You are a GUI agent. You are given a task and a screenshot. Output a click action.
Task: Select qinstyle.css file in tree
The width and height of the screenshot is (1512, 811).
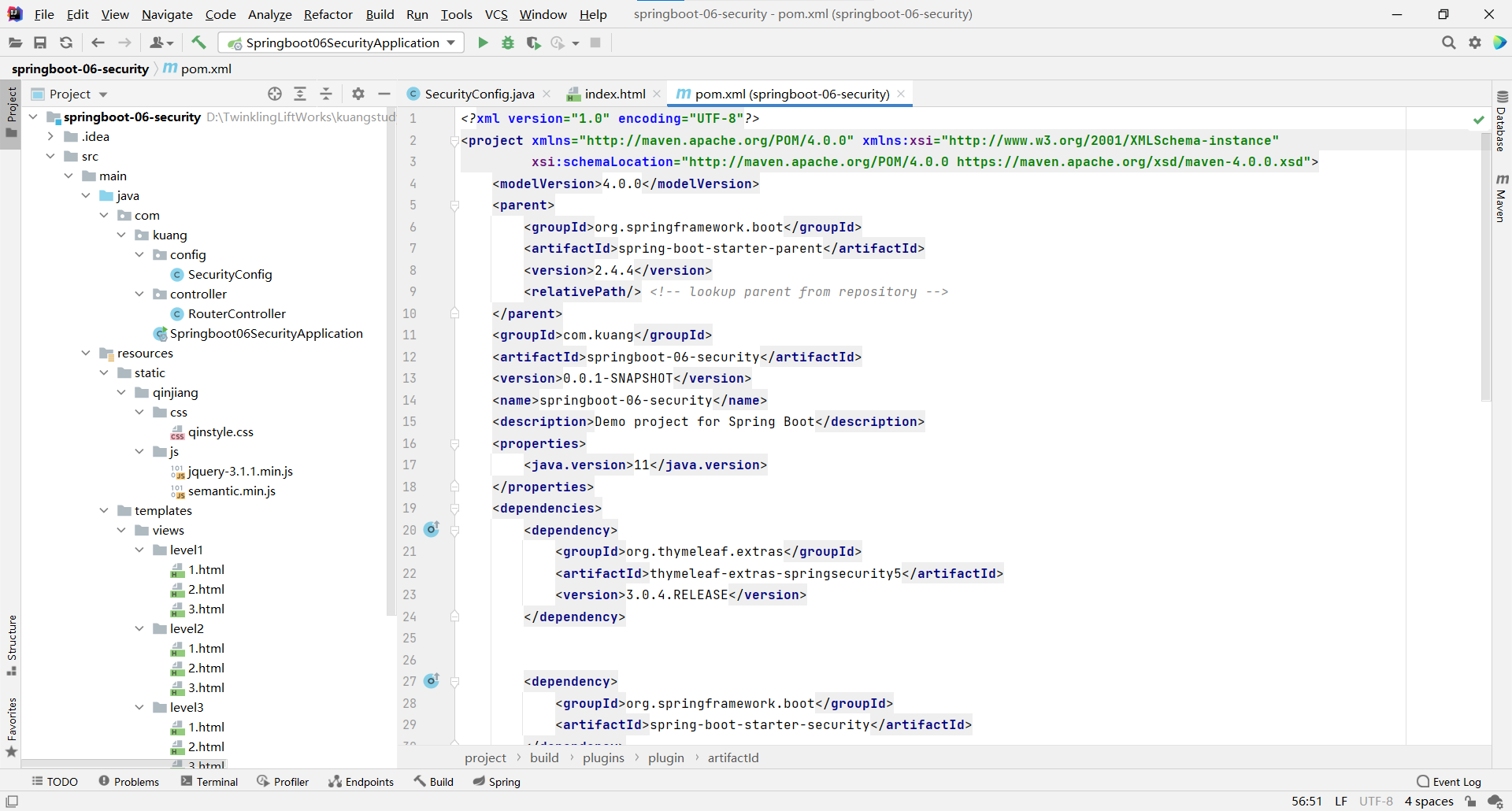(x=220, y=431)
